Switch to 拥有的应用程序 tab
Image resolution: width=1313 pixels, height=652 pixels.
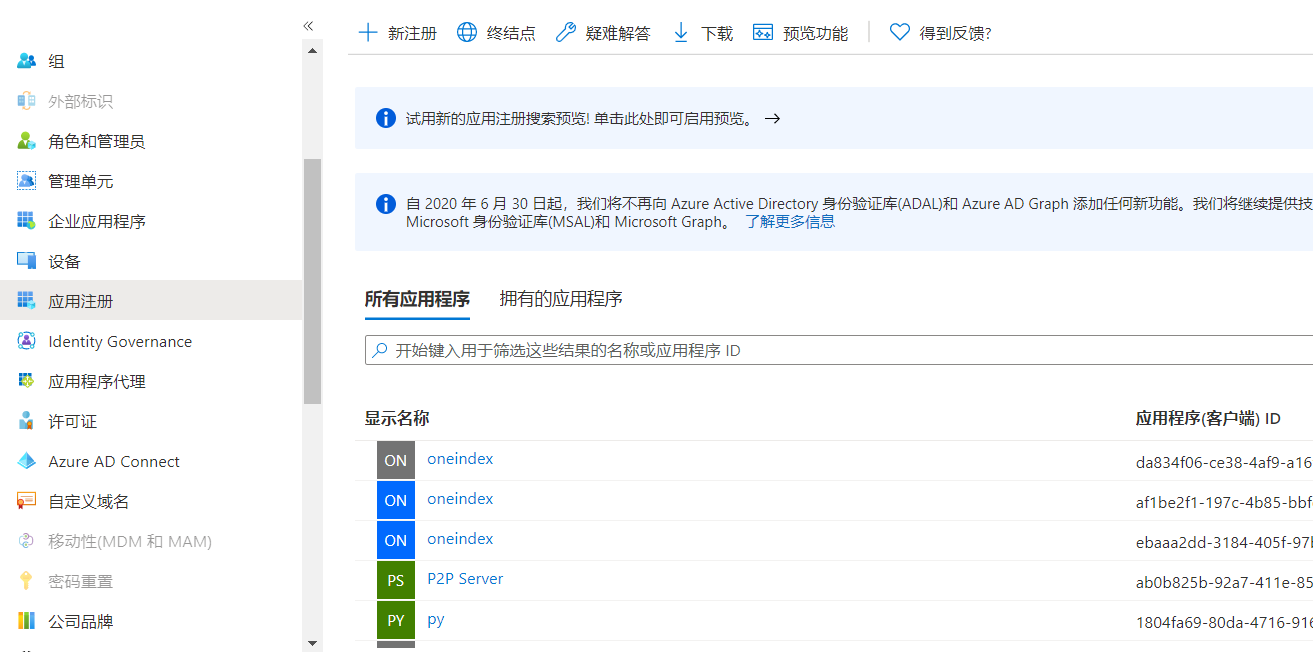click(x=561, y=299)
